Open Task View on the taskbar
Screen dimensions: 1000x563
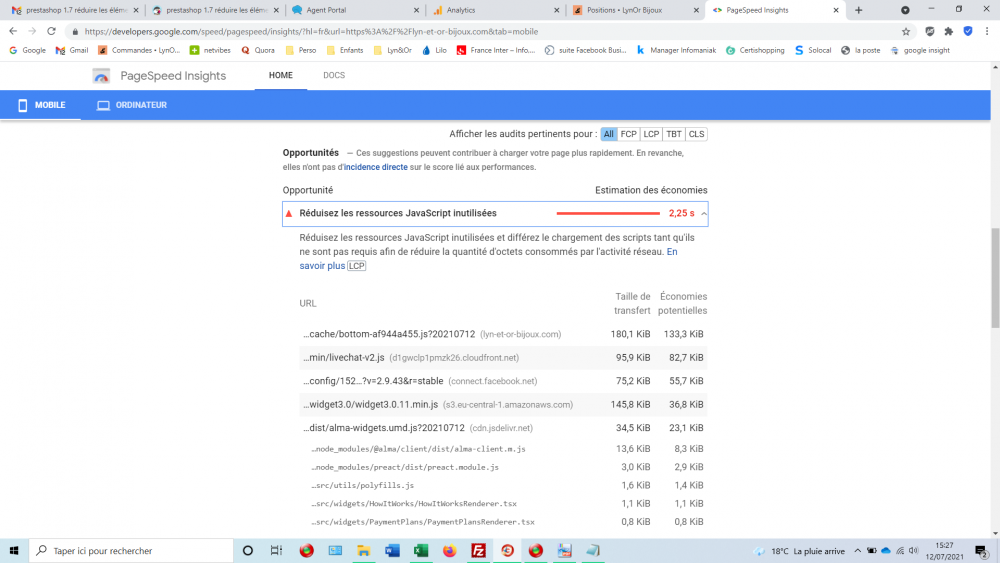276,550
